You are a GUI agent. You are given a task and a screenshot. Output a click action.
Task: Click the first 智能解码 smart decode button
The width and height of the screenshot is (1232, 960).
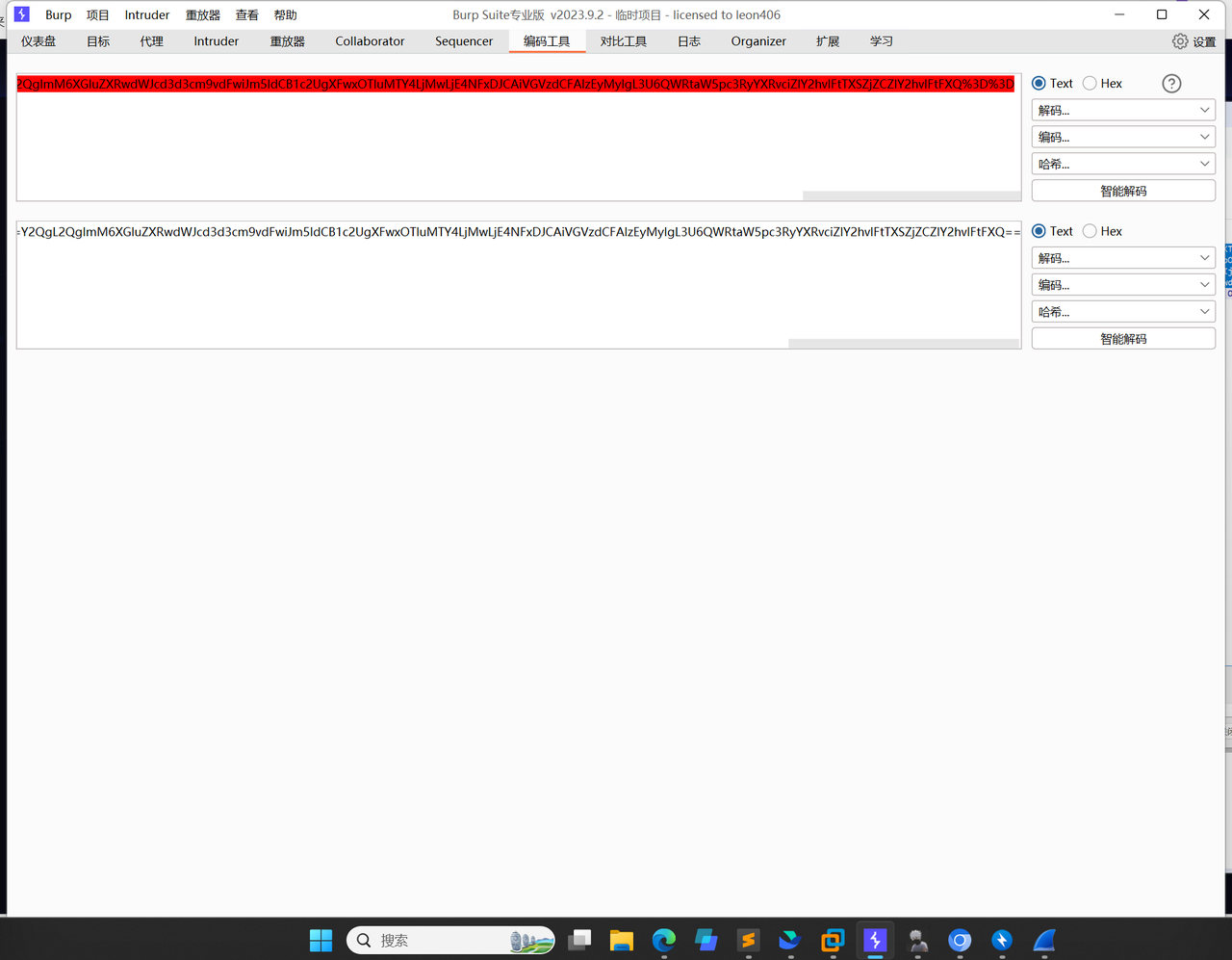click(1123, 192)
